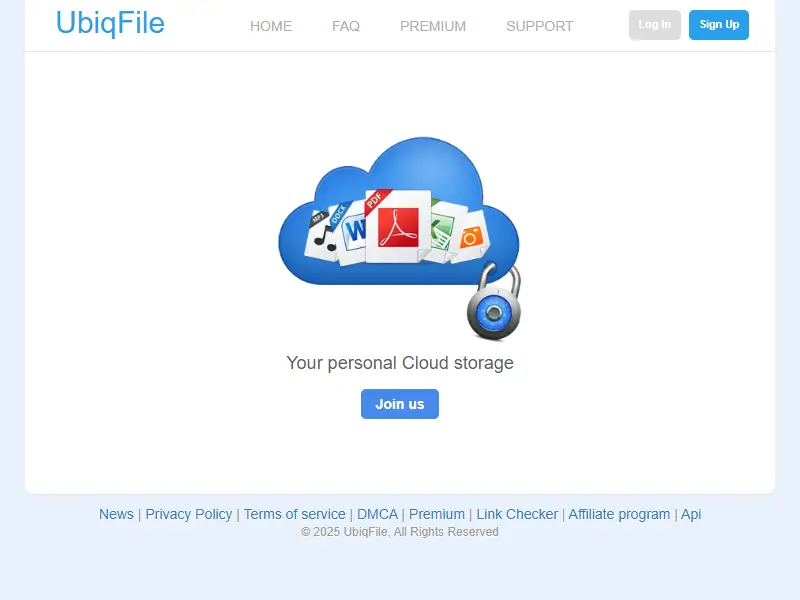Open the Affiliate program link
This screenshot has width=800, height=600.
tap(619, 514)
